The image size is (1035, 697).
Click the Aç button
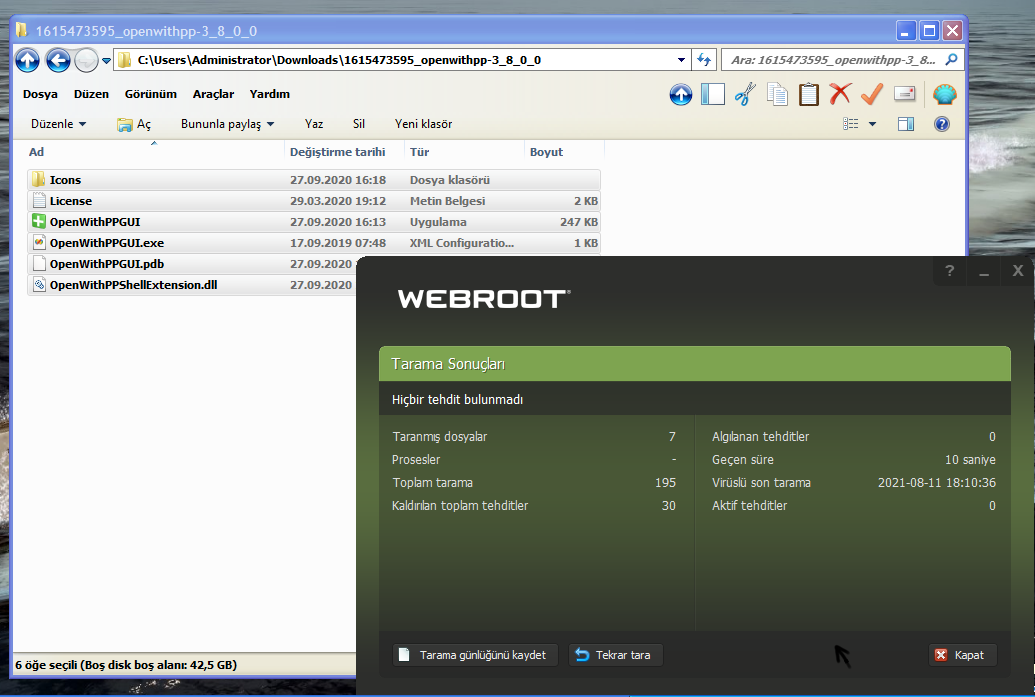[134, 124]
